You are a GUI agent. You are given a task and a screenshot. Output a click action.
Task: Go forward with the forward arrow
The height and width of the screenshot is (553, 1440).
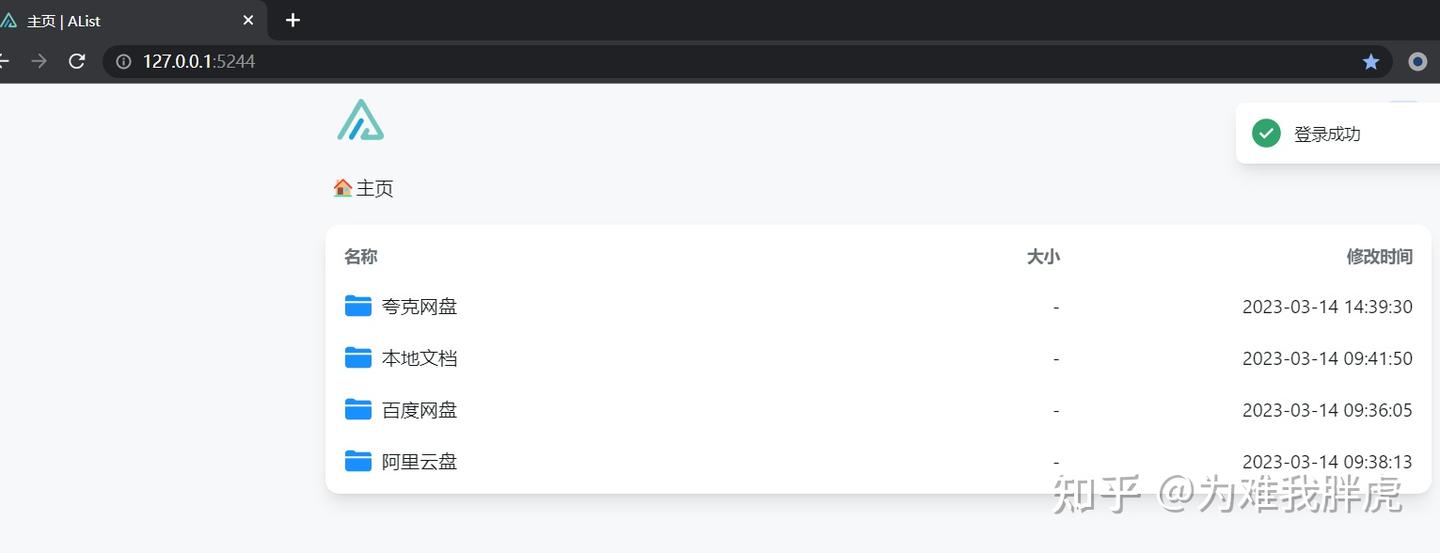pyautogui.click(x=39, y=62)
